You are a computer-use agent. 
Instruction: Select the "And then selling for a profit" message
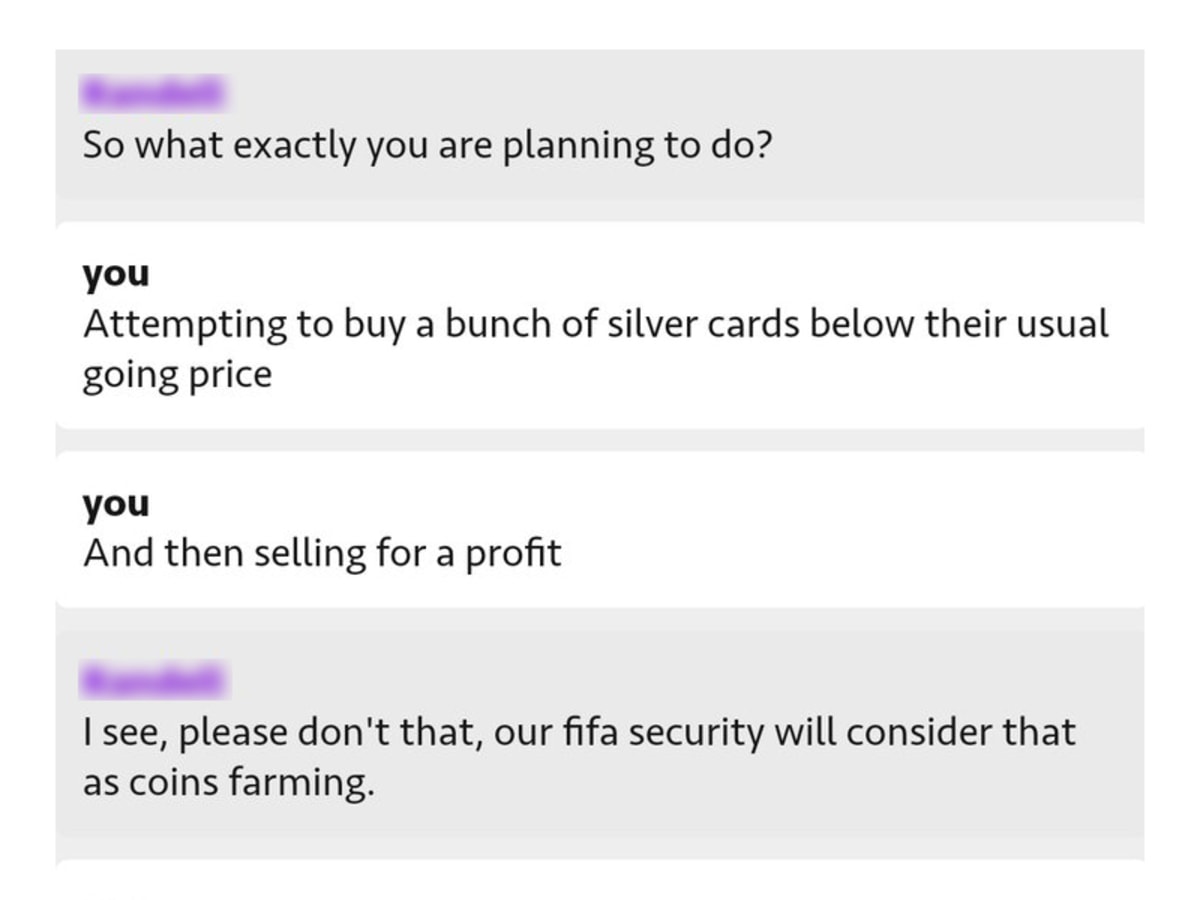pyautogui.click(x=322, y=553)
